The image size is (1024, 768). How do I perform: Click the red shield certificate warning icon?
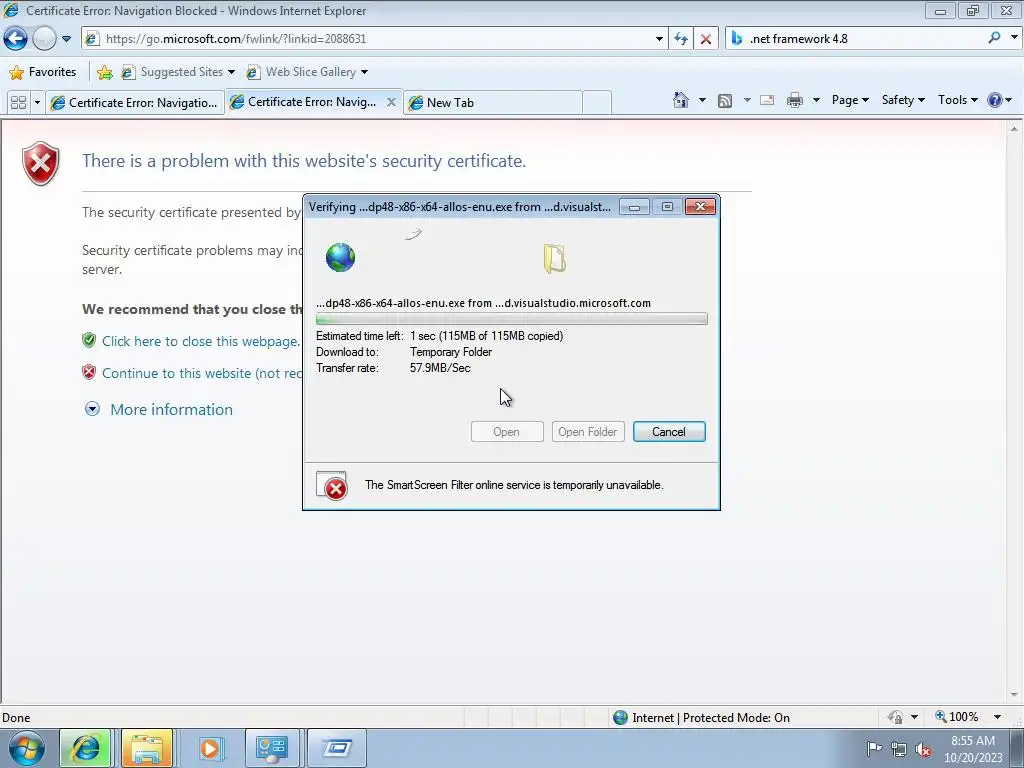(40, 163)
